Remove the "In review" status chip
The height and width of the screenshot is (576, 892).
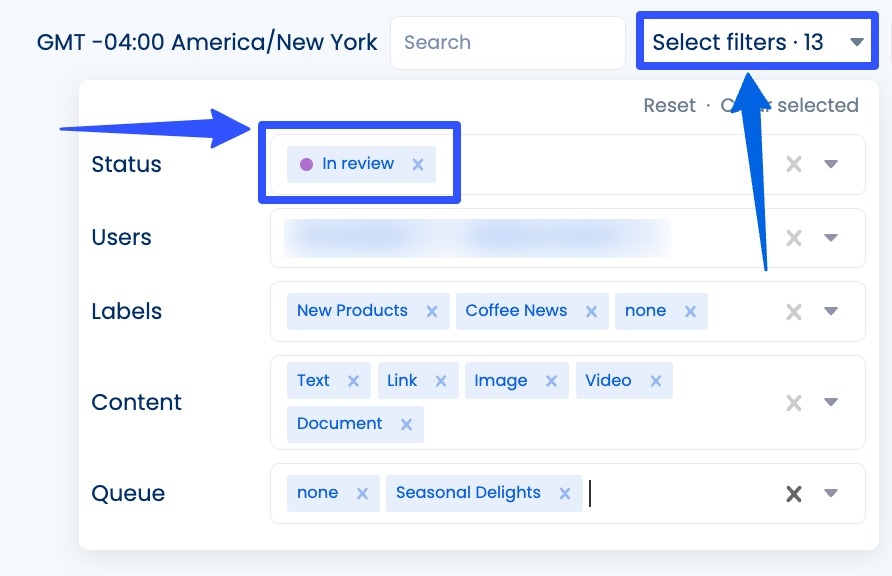tap(416, 164)
